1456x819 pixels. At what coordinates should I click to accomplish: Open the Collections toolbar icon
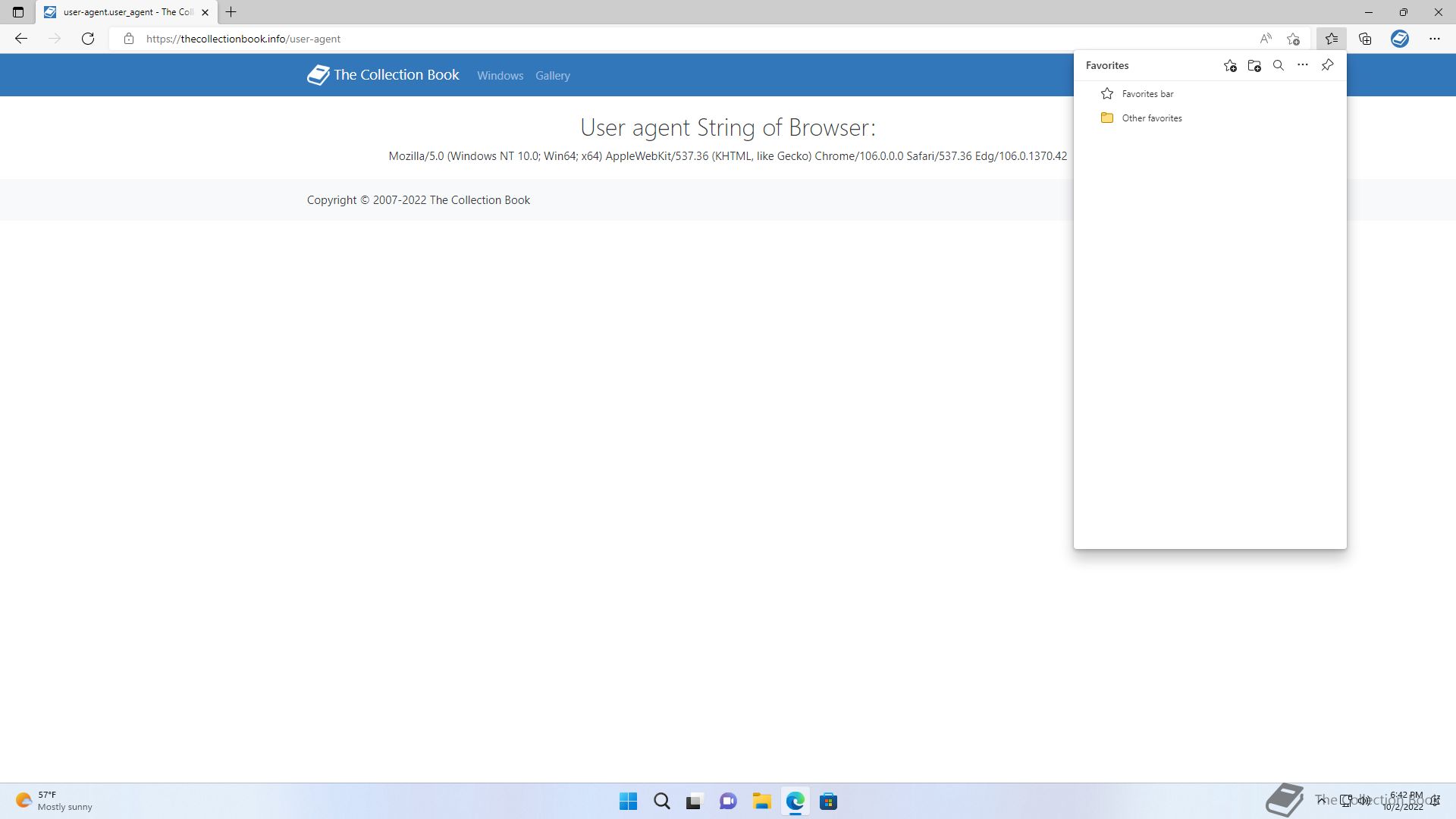1365,39
